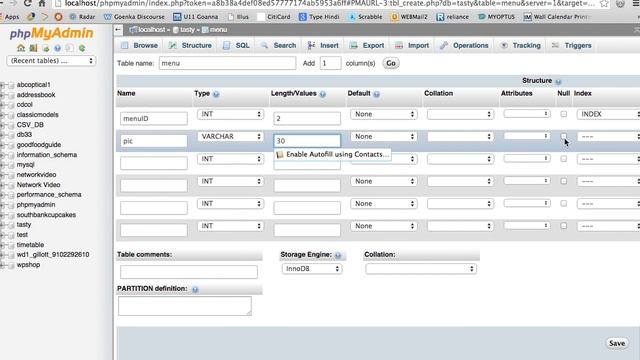Image resolution: width=640 pixels, height=360 pixels.
Task: Open the goodfoodguide database link
Action: (x=39, y=145)
